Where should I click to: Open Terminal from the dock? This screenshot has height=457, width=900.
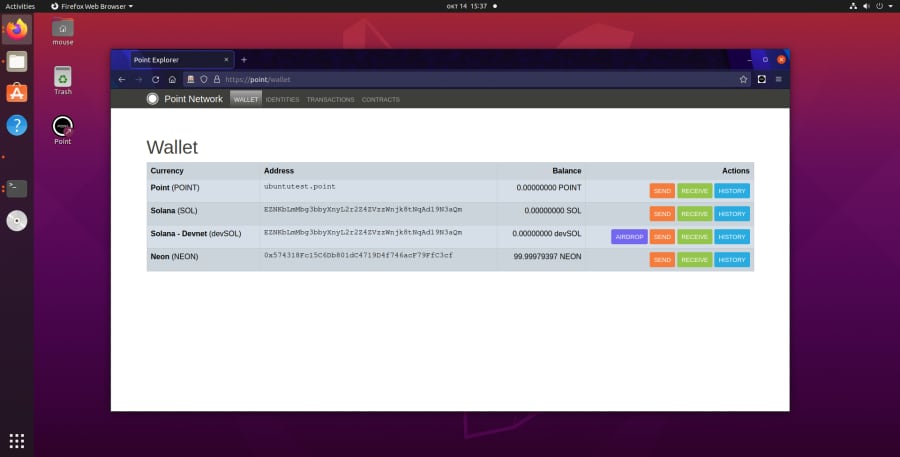[17, 188]
